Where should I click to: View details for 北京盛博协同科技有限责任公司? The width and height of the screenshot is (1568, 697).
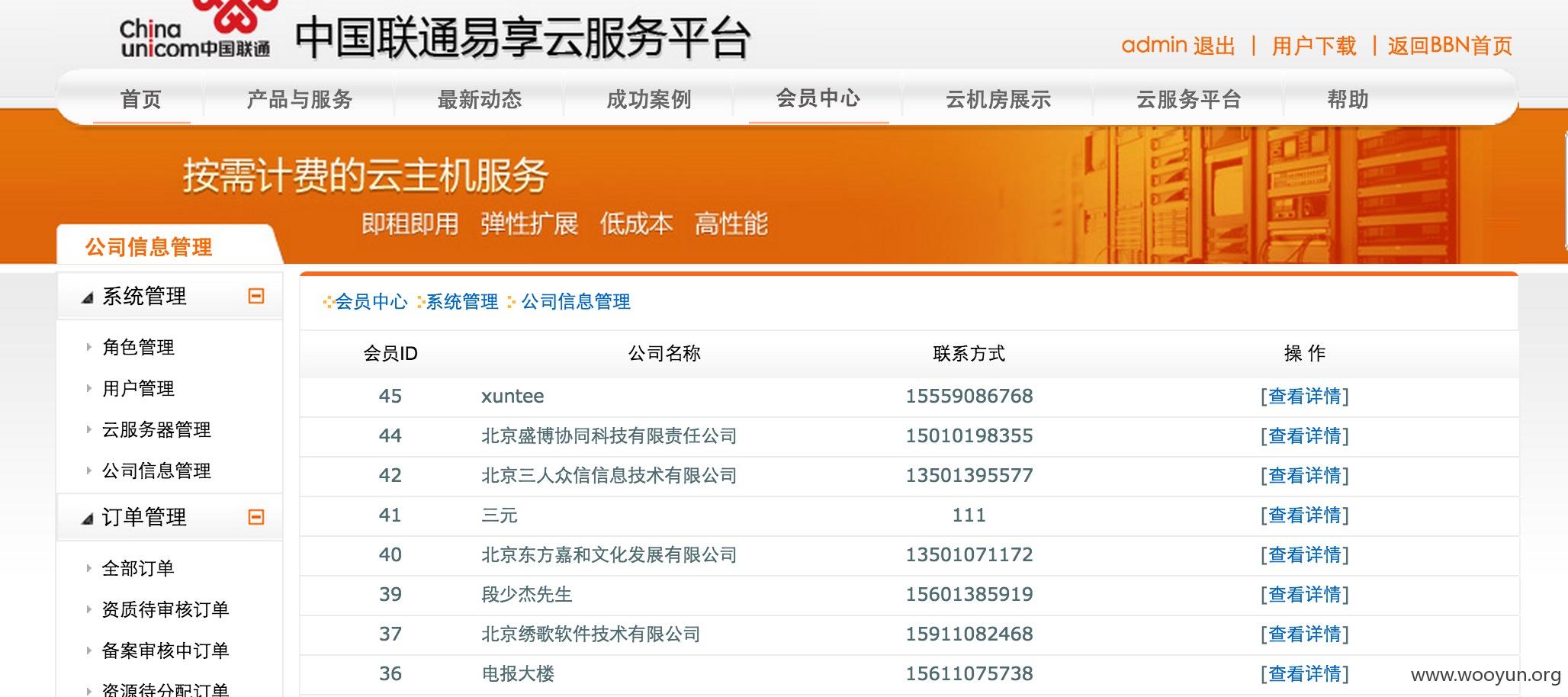click(1305, 436)
